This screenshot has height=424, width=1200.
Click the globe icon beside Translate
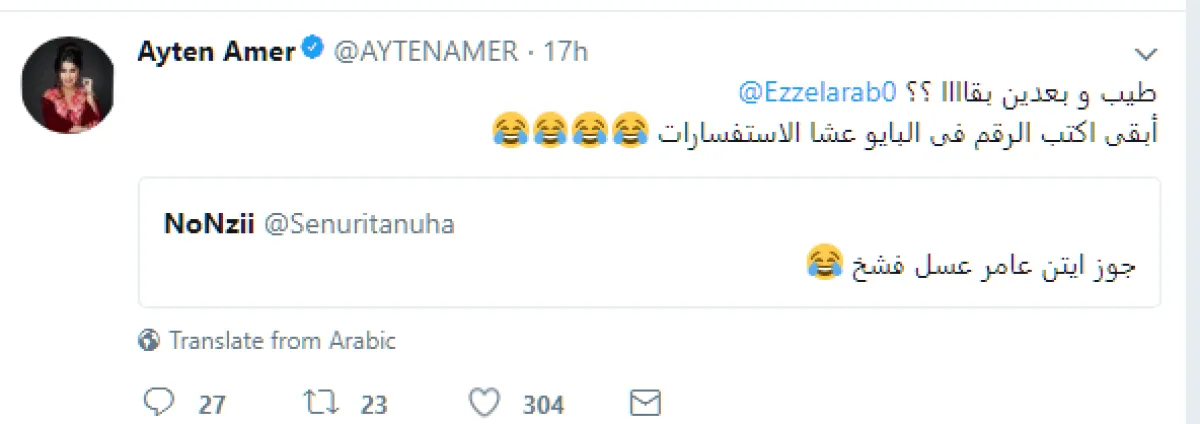[150, 341]
